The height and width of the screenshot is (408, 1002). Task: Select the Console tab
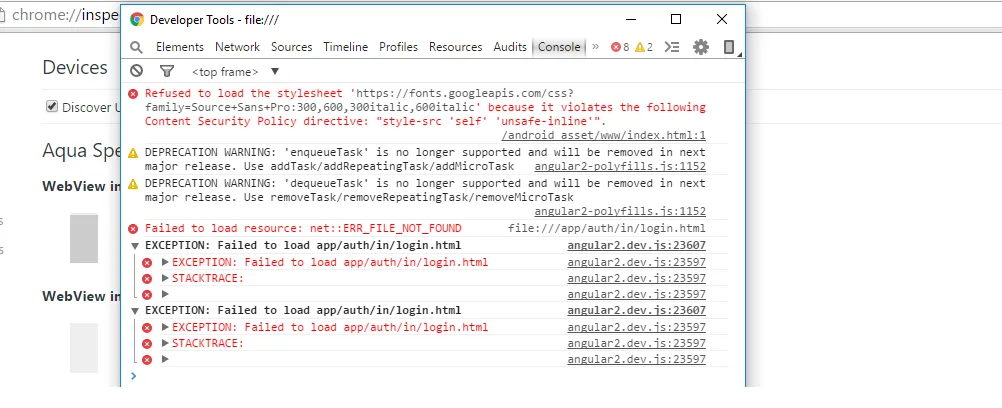559,47
